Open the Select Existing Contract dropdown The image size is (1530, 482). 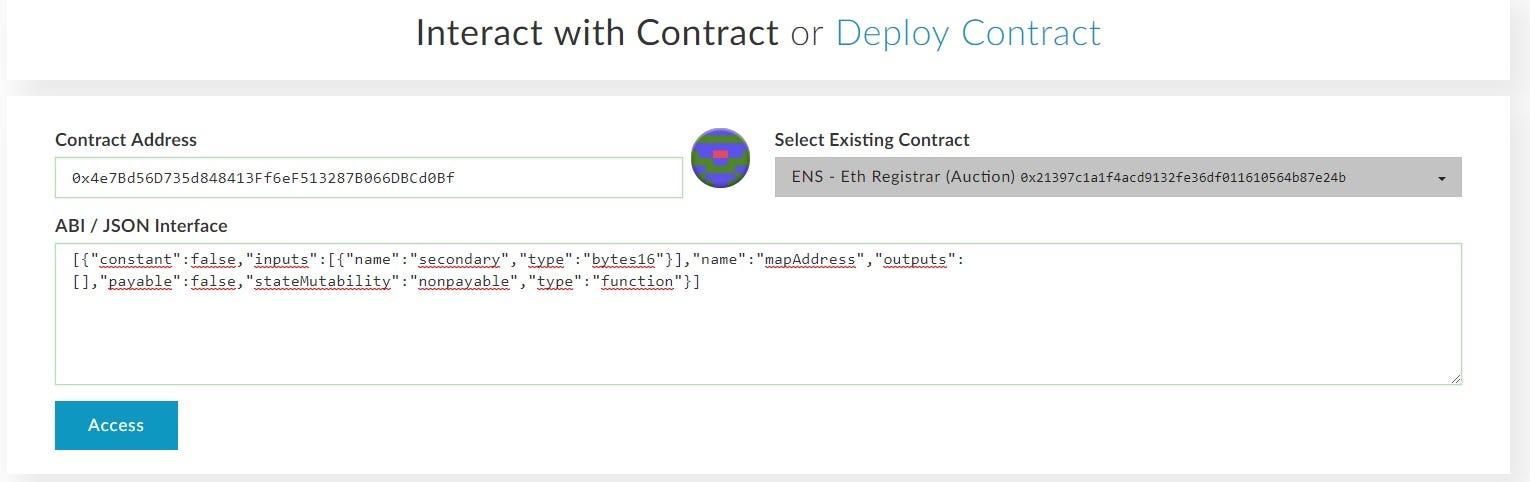(1118, 177)
